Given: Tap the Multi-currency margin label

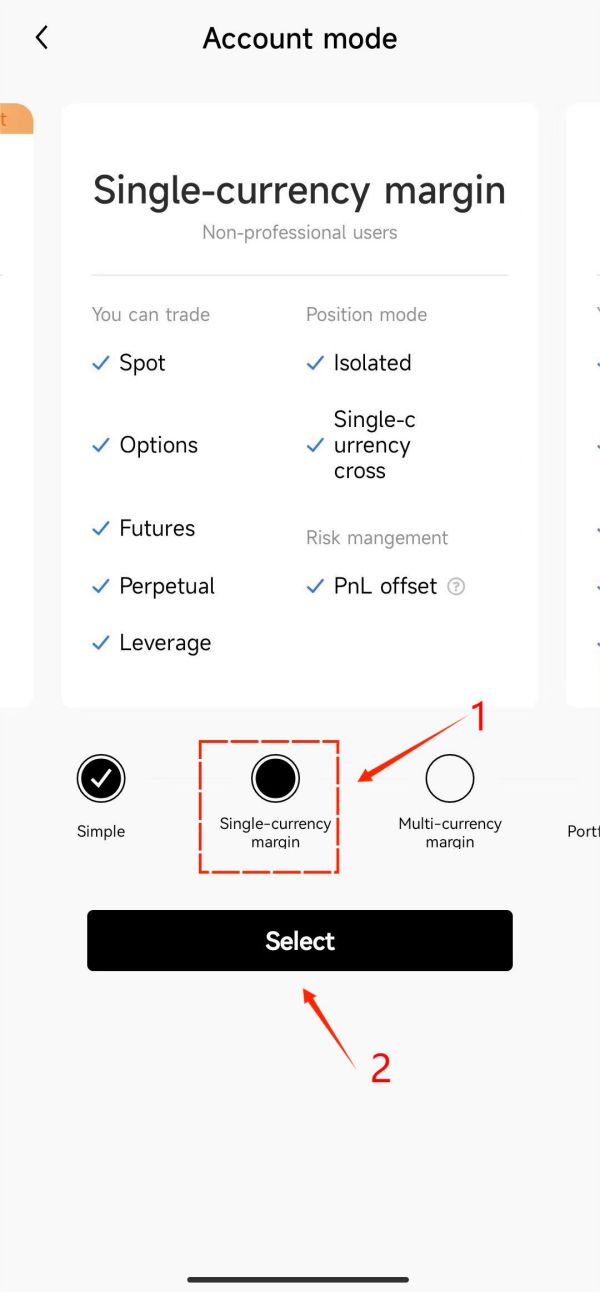Looking at the screenshot, I should [450, 833].
